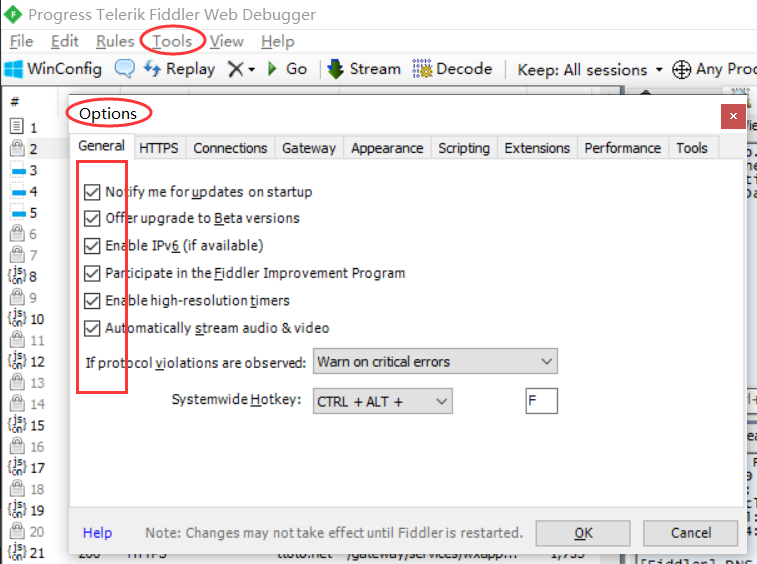The height and width of the screenshot is (564, 757).
Task: Open the Edit menu
Action: point(65,42)
